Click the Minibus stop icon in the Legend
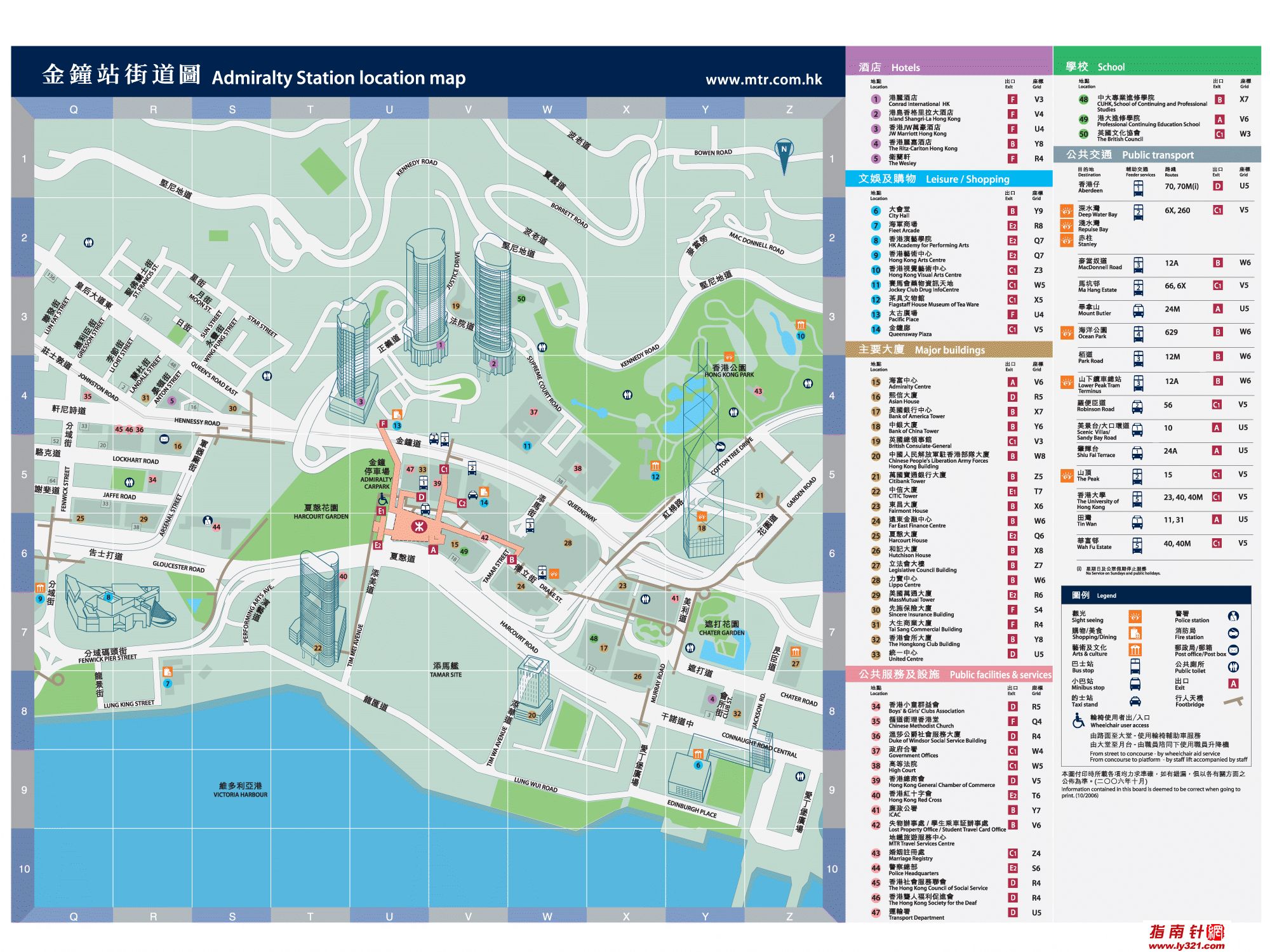 pos(1135,684)
